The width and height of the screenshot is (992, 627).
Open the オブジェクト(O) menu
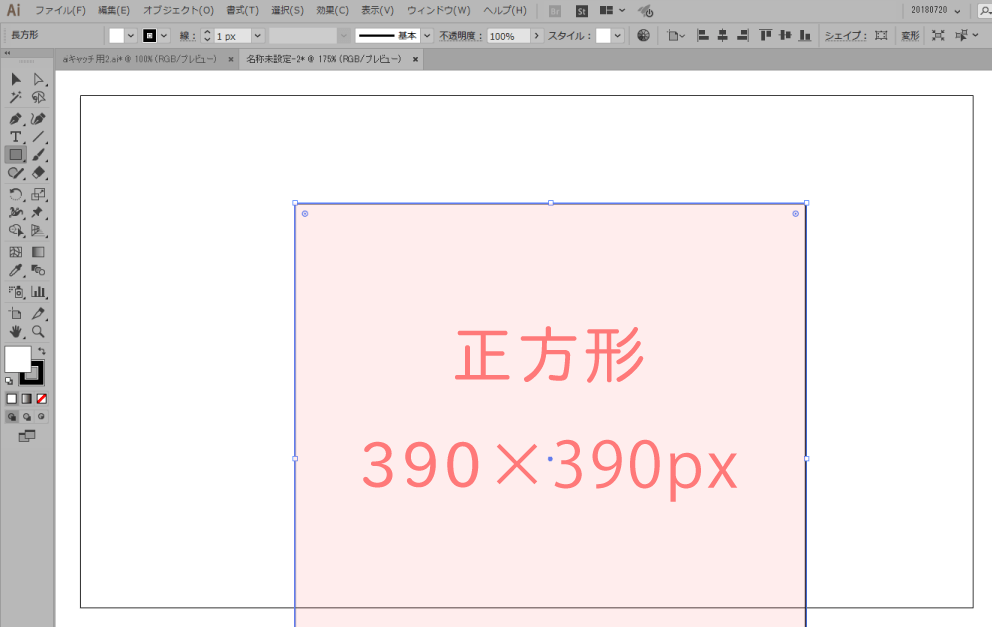[x=178, y=10]
